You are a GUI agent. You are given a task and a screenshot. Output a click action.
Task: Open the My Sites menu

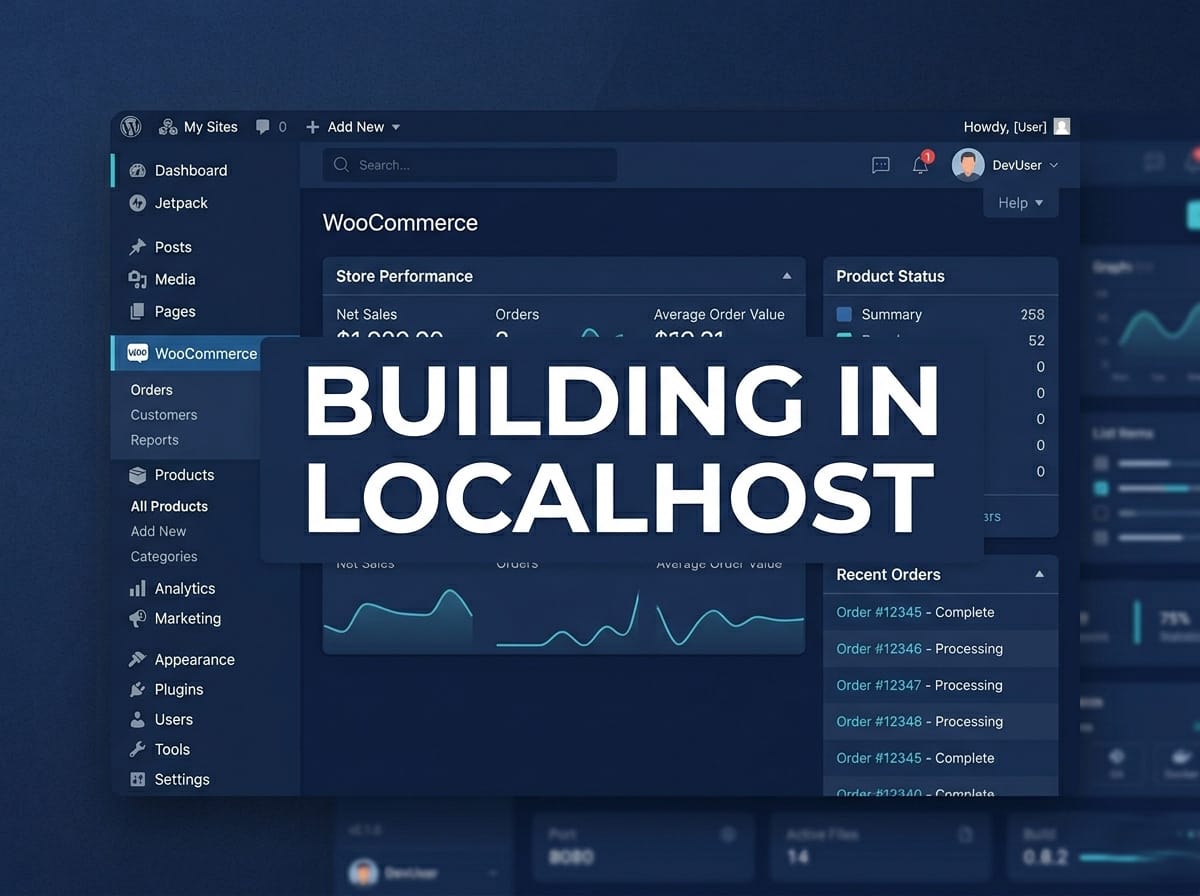pyautogui.click(x=198, y=127)
